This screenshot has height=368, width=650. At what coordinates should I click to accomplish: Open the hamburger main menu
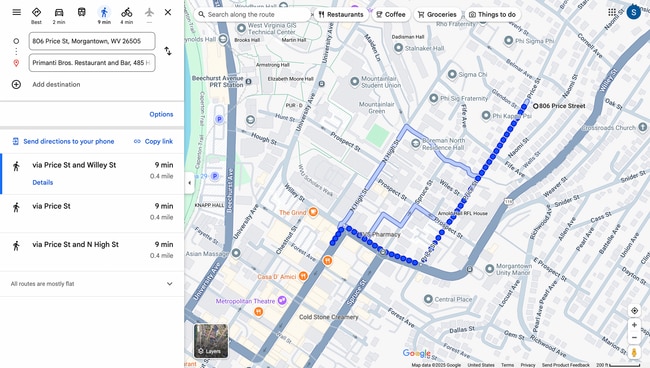pos(17,12)
